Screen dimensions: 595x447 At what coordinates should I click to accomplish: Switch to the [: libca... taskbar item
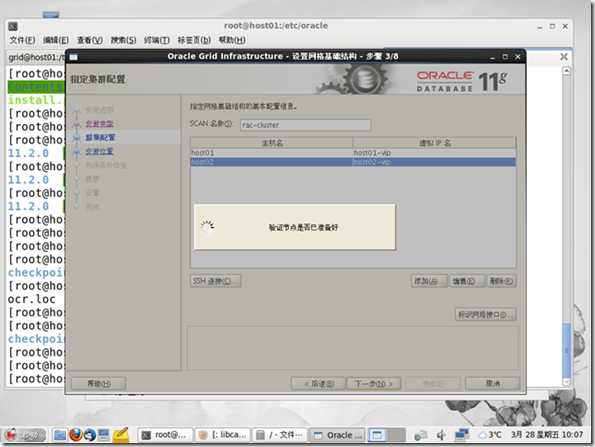click(223, 435)
